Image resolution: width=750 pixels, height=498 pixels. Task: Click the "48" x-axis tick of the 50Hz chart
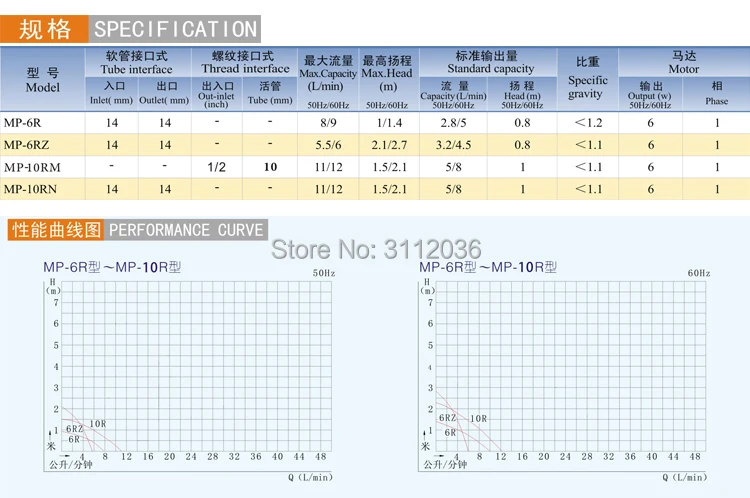(x=320, y=456)
